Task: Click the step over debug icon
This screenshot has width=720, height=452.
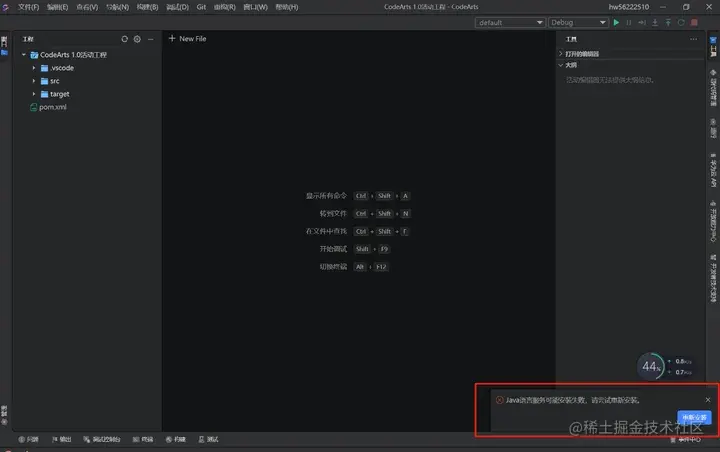Action: [642, 23]
